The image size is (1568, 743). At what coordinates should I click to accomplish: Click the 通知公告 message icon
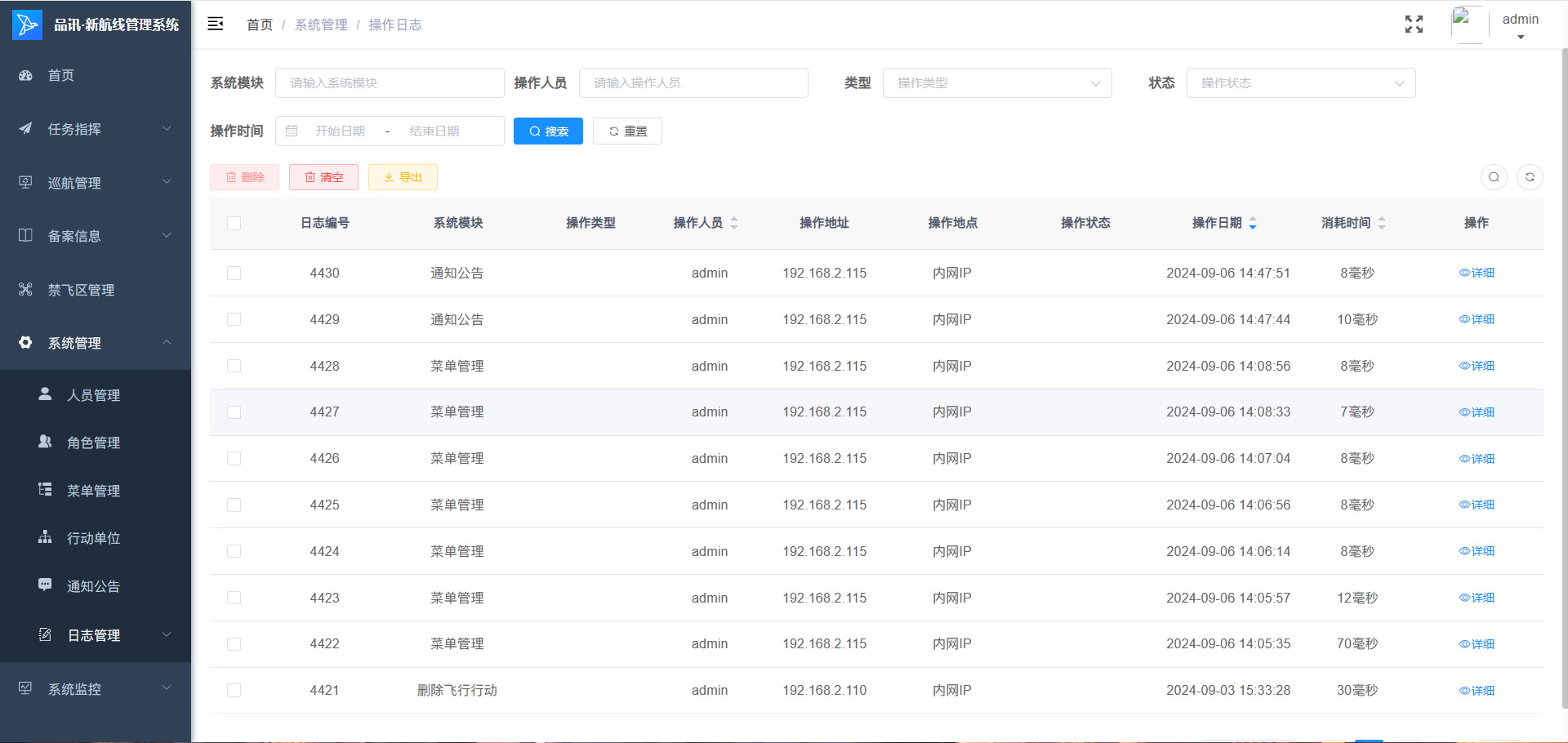pos(45,585)
